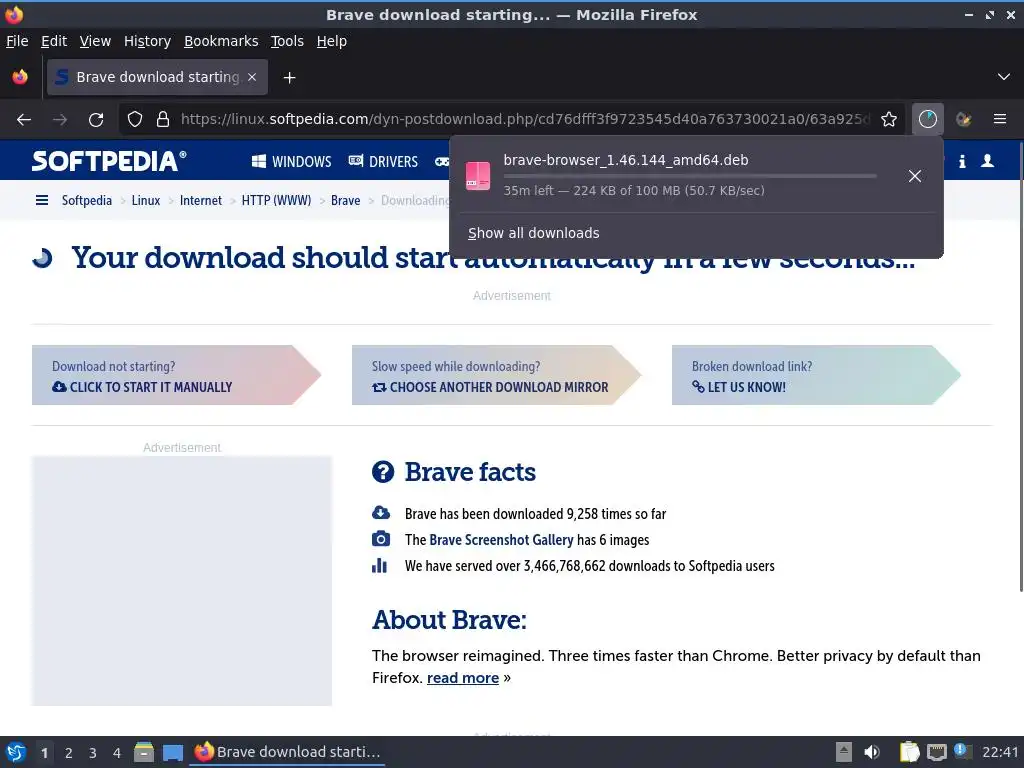Switch to workspace 3
1024x768 pixels.
[93, 753]
